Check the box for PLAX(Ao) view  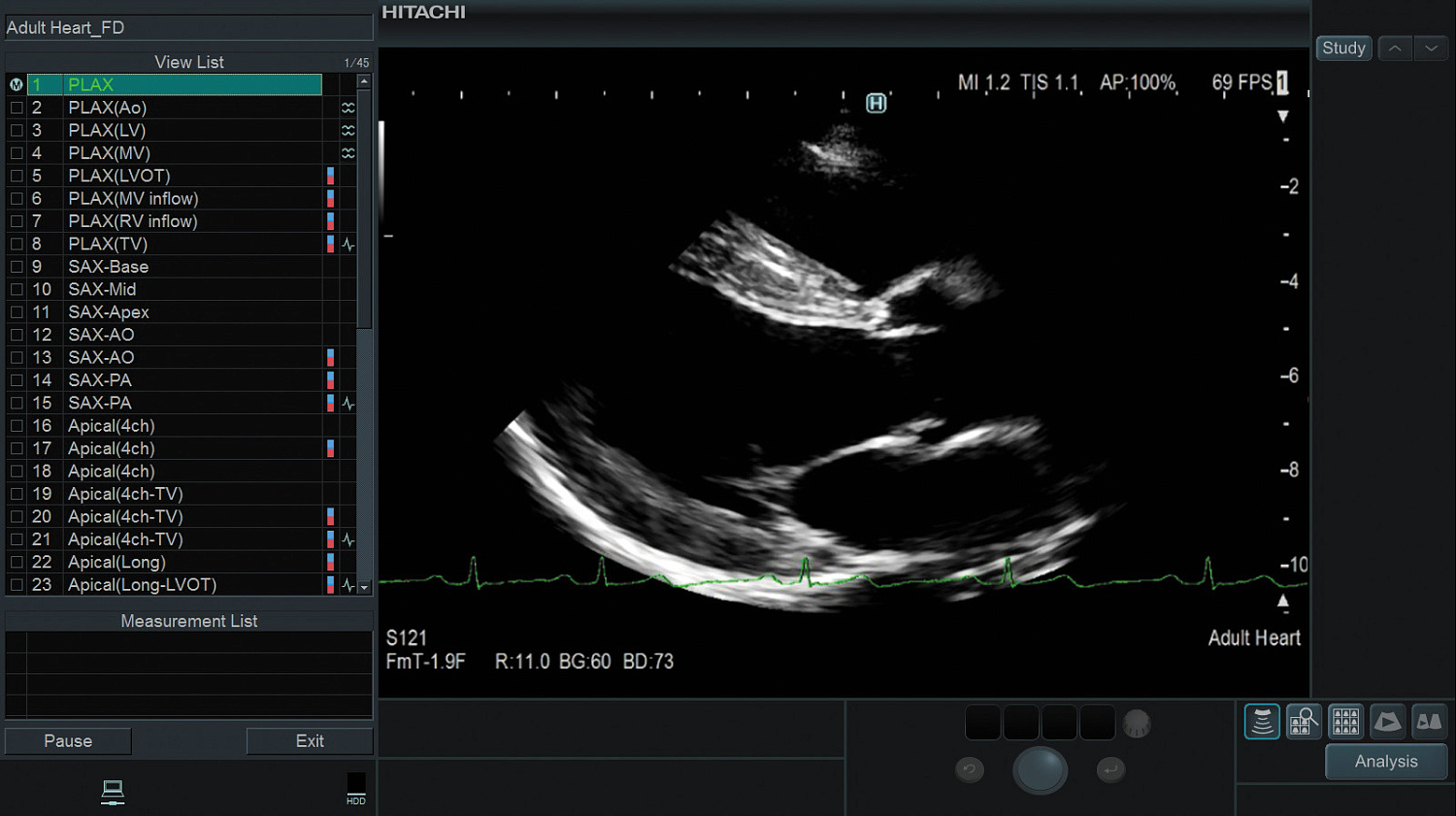tap(17, 108)
